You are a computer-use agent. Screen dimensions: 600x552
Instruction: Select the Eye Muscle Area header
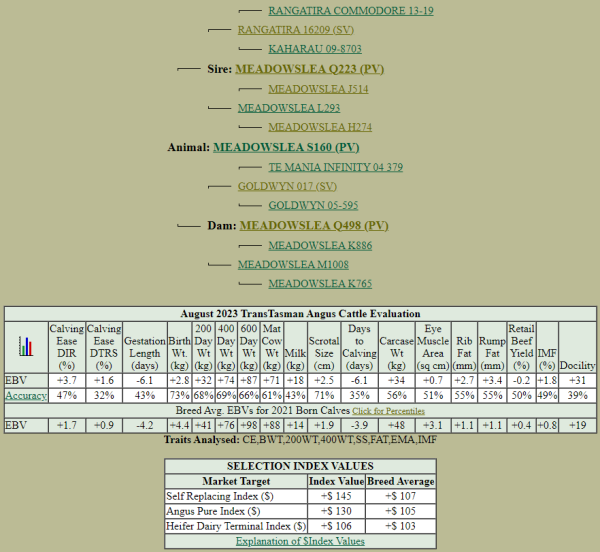point(433,347)
